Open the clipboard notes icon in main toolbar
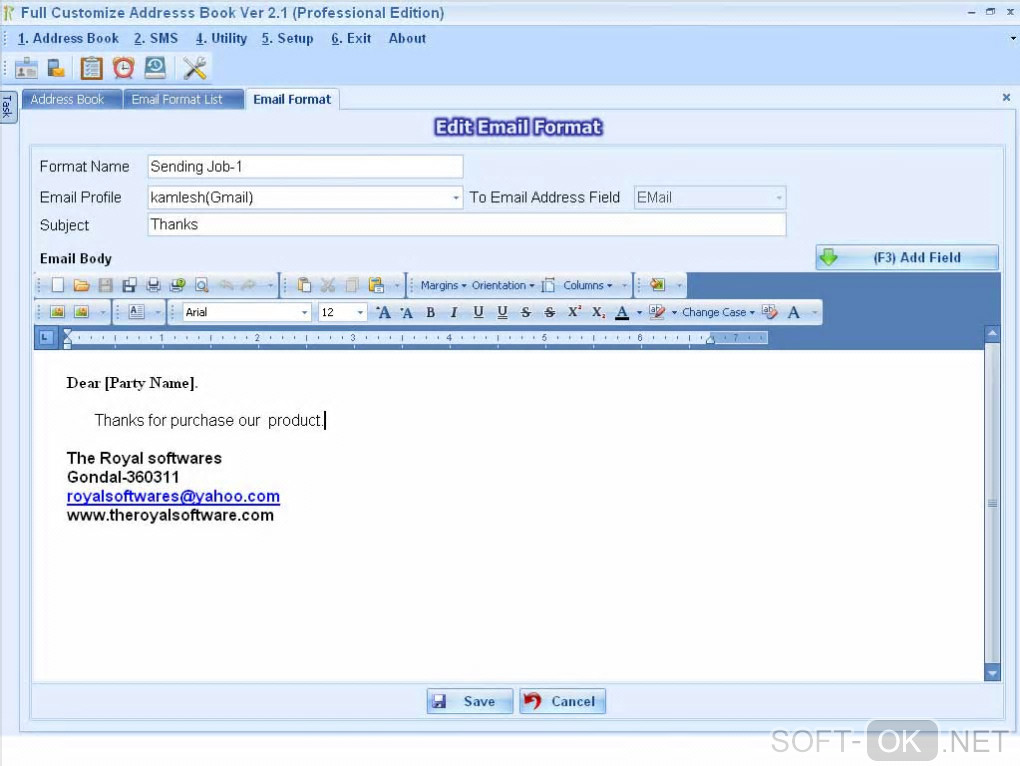This screenshot has height=766, width=1020. point(91,68)
